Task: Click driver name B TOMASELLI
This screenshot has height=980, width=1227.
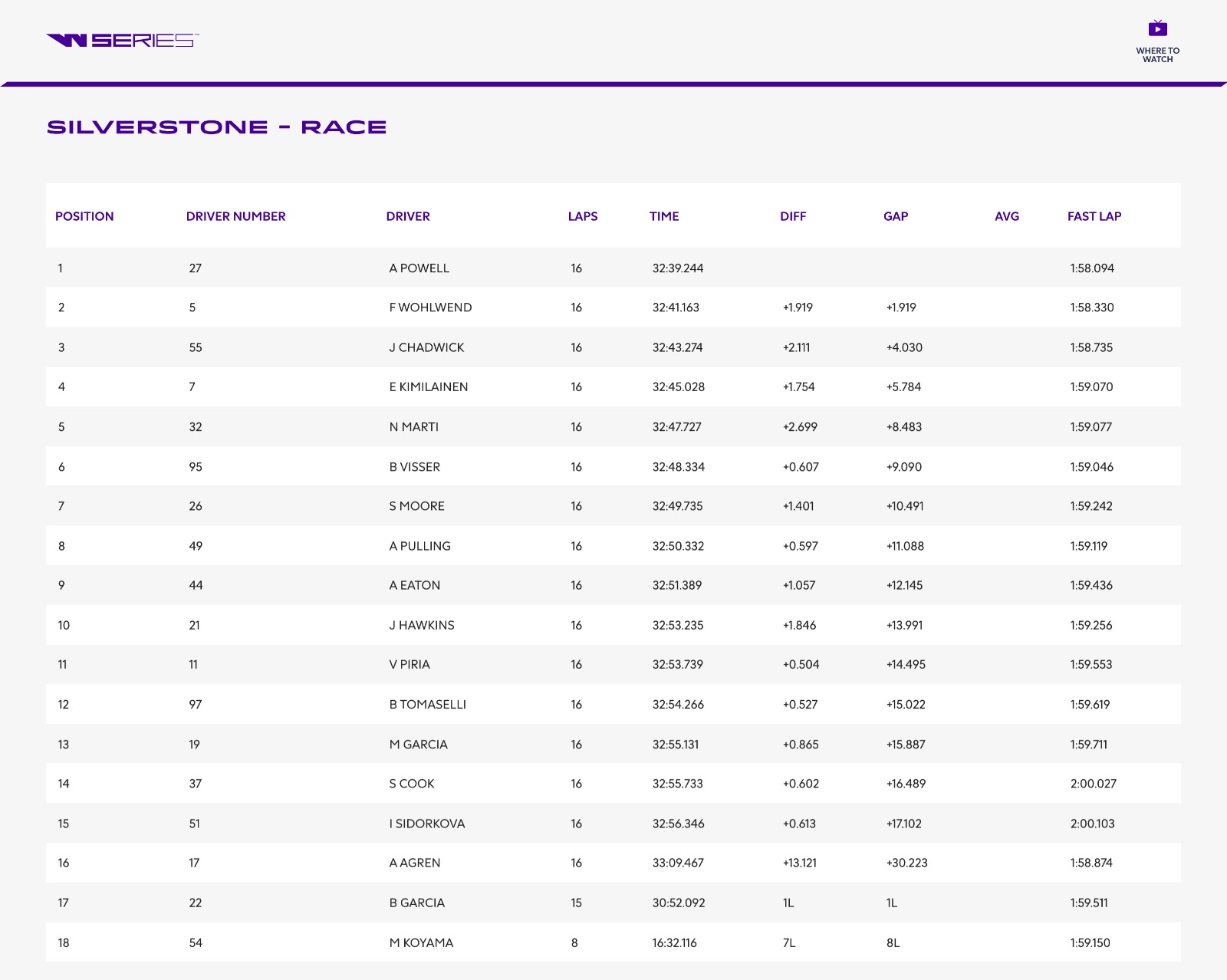Action: 428,705
